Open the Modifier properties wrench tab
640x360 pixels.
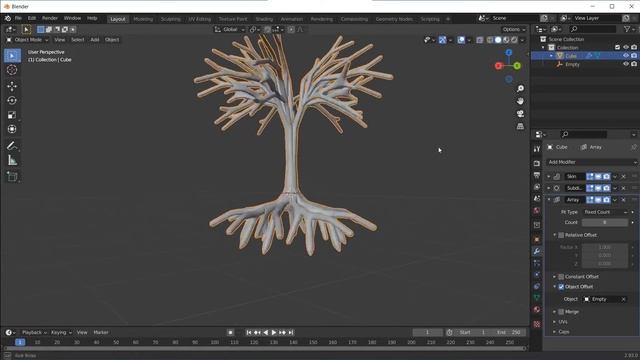[x=537, y=251]
